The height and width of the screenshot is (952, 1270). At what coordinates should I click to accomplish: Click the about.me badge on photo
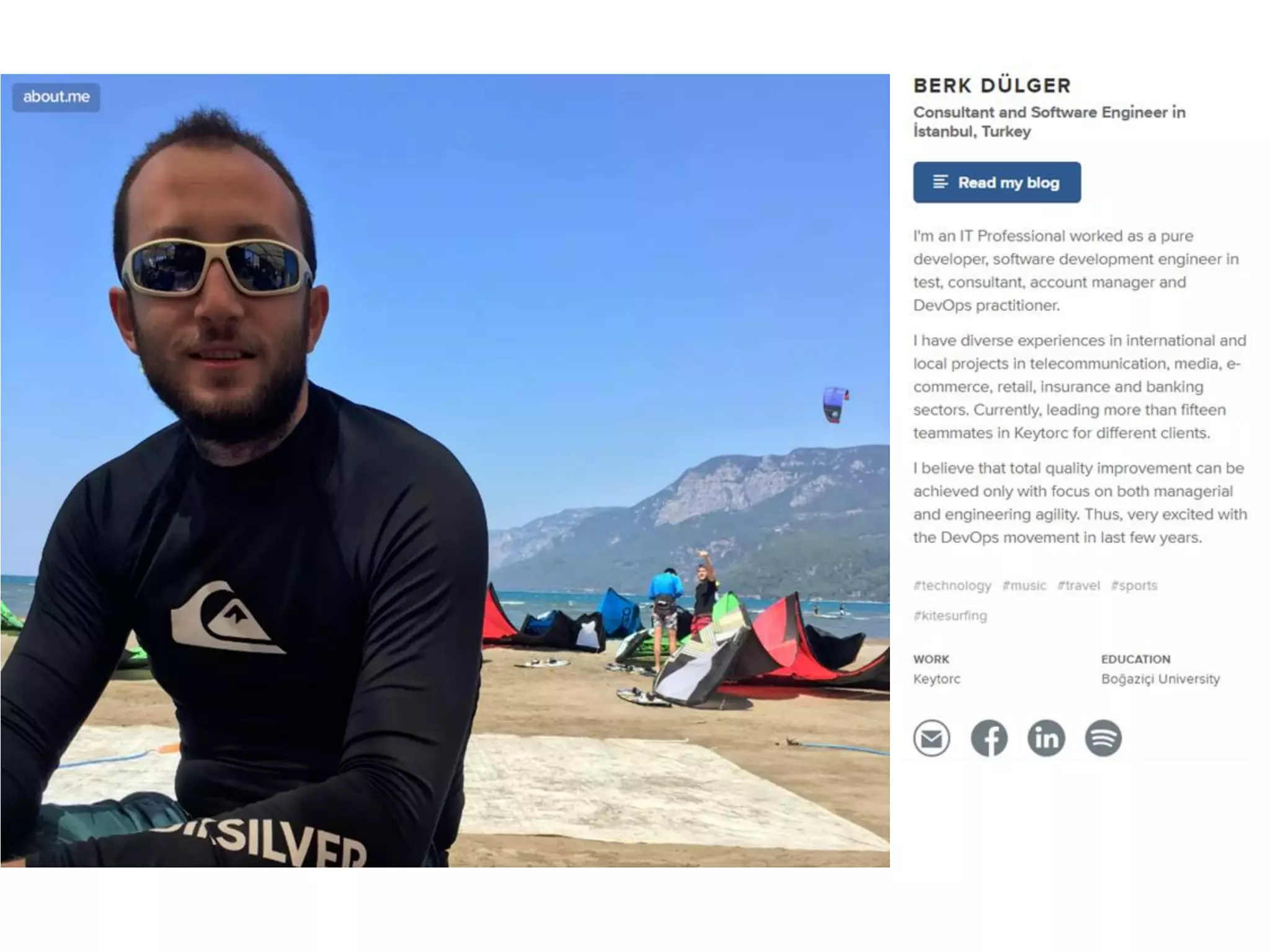tap(56, 97)
